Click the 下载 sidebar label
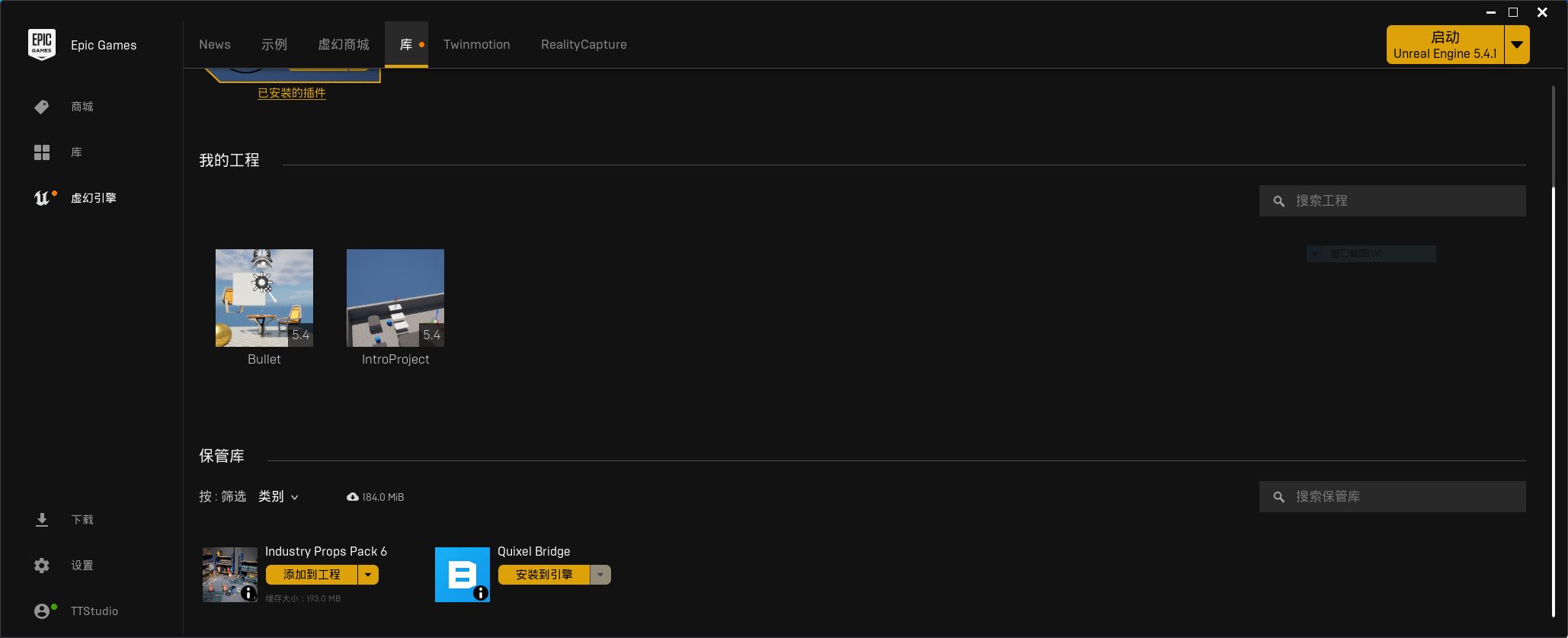 82,520
